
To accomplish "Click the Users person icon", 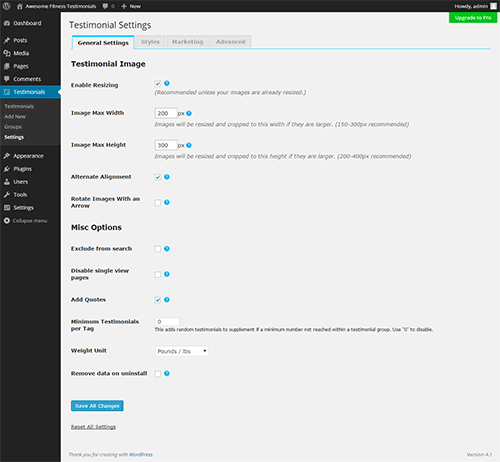I will (x=7, y=182).
